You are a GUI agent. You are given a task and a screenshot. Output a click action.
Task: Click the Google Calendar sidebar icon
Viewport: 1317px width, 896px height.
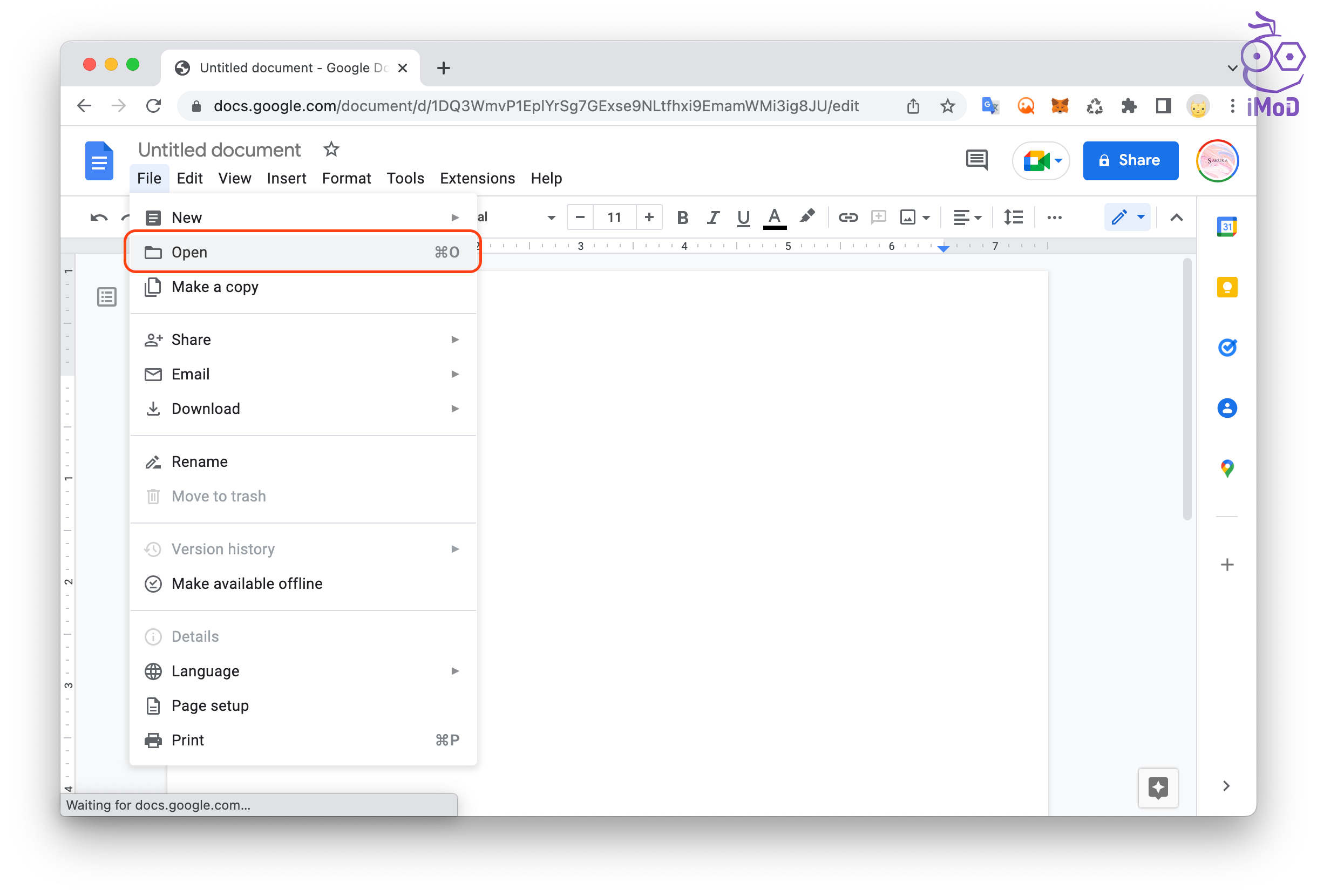1226,227
